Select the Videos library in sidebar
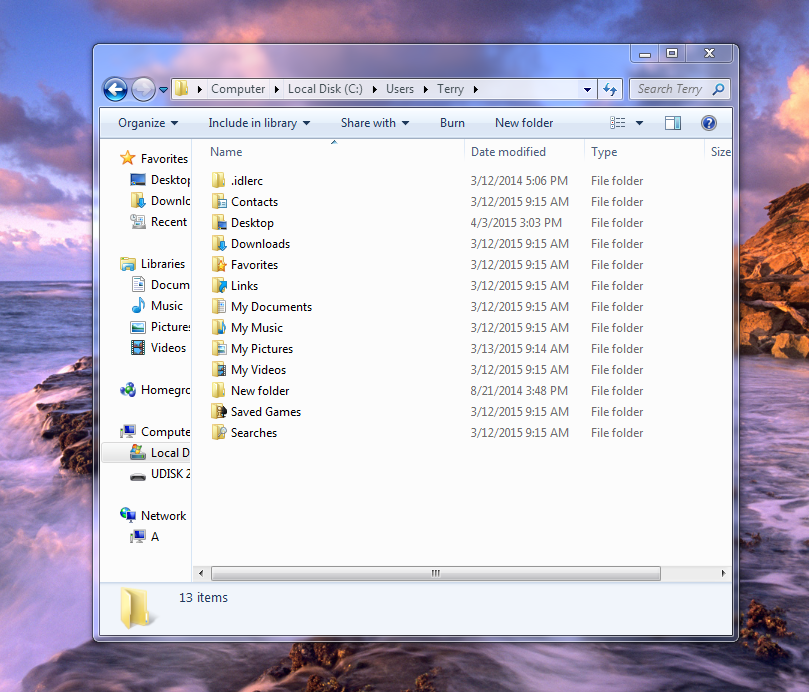 pos(168,348)
